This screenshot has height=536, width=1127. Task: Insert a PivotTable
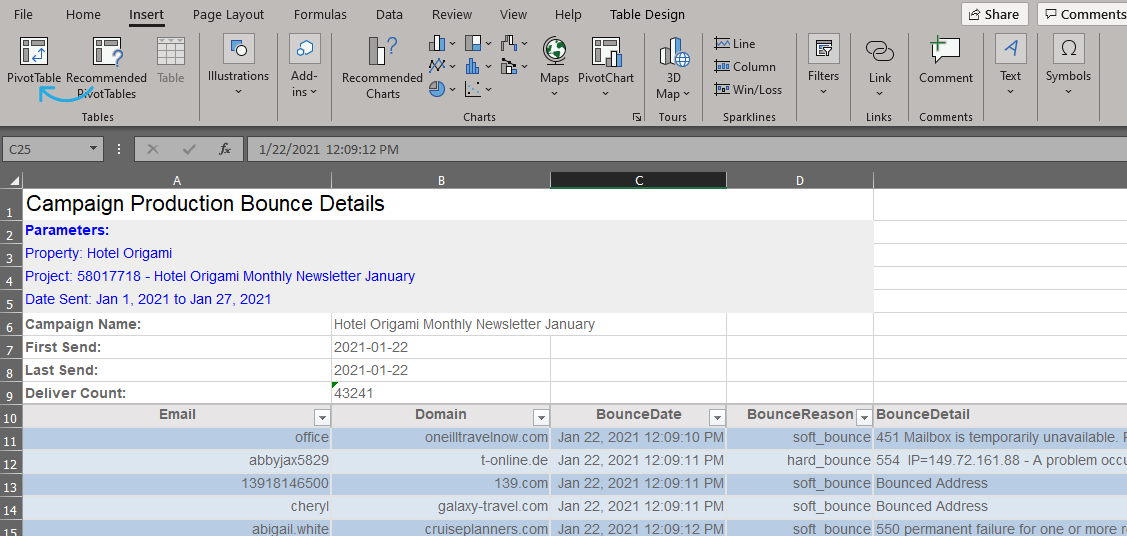pos(34,60)
